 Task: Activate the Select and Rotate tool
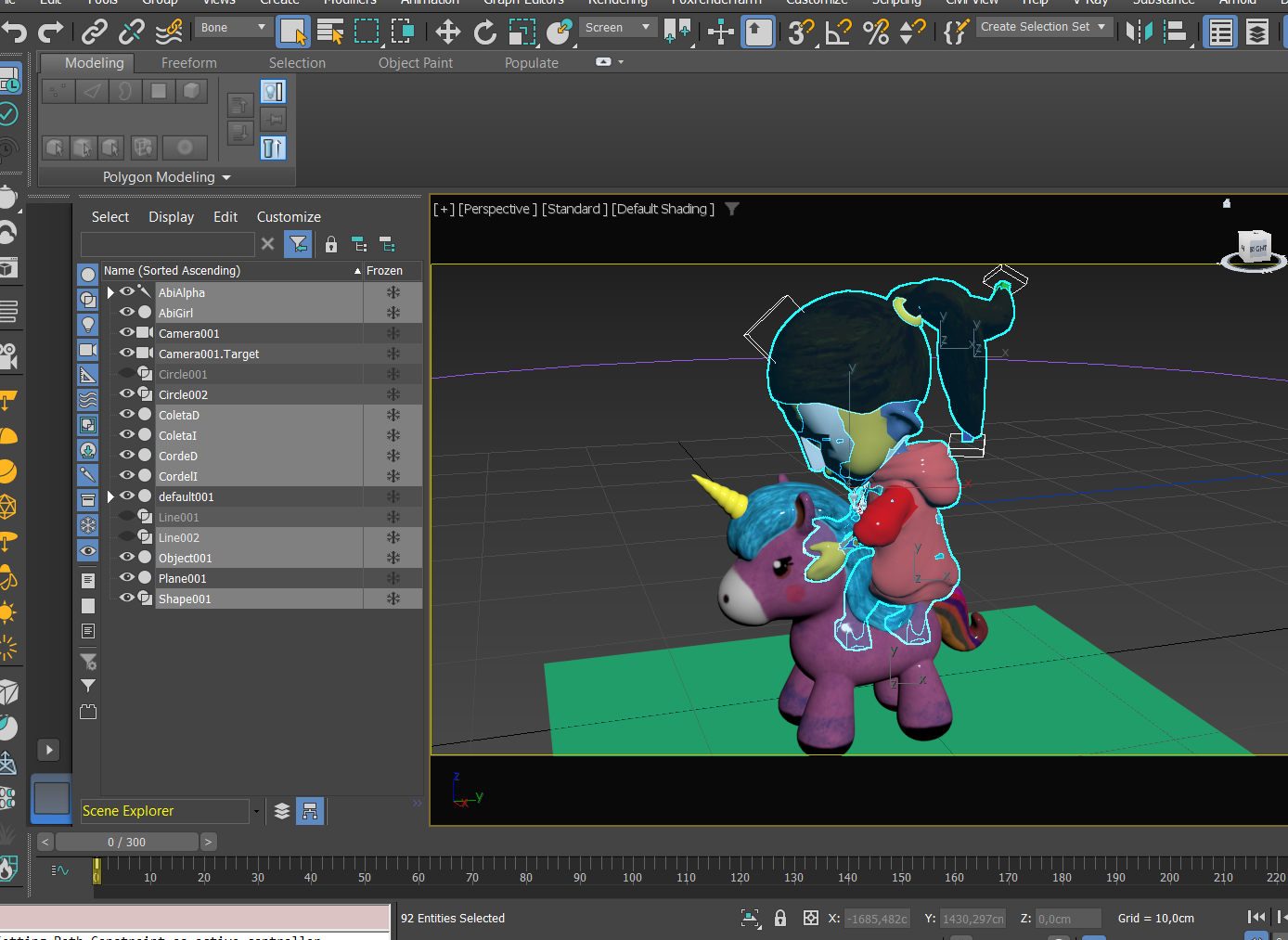(484, 32)
